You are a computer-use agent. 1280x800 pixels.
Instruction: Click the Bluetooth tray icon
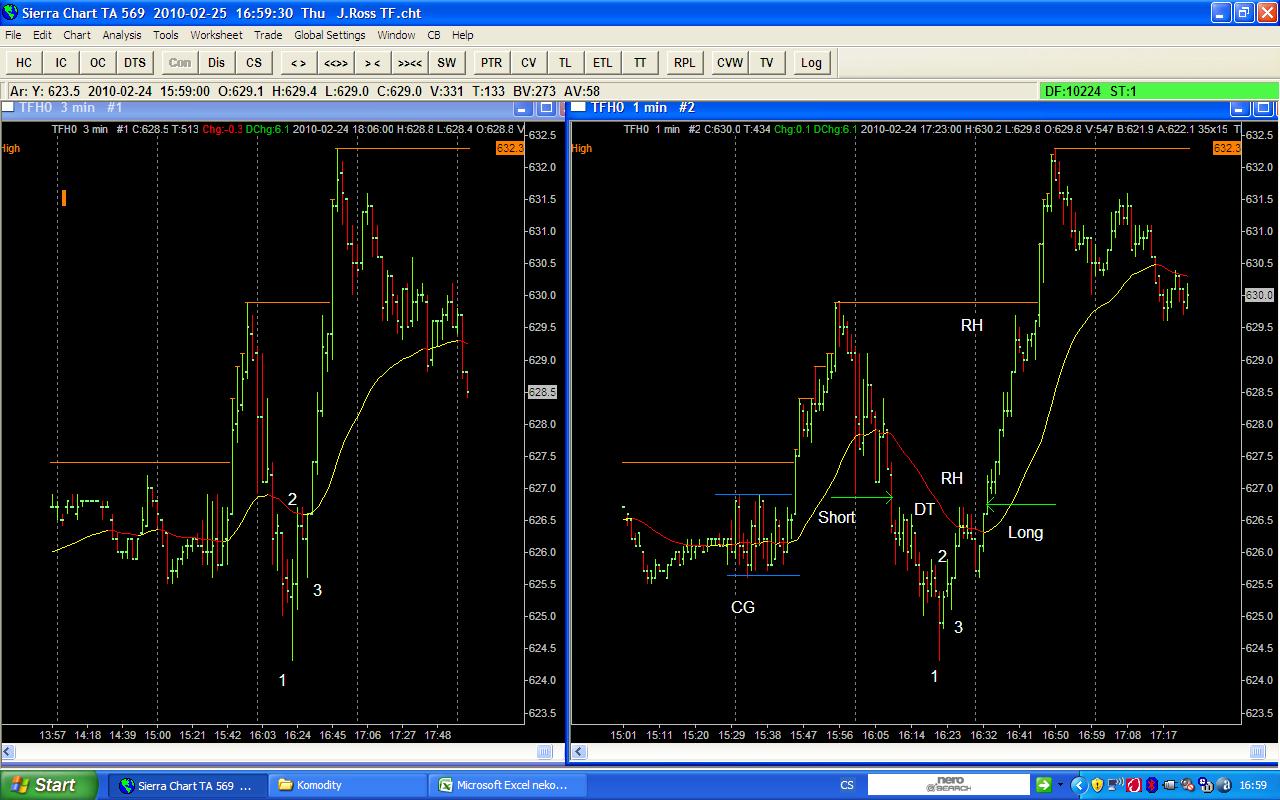pyautogui.click(x=1151, y=785)
